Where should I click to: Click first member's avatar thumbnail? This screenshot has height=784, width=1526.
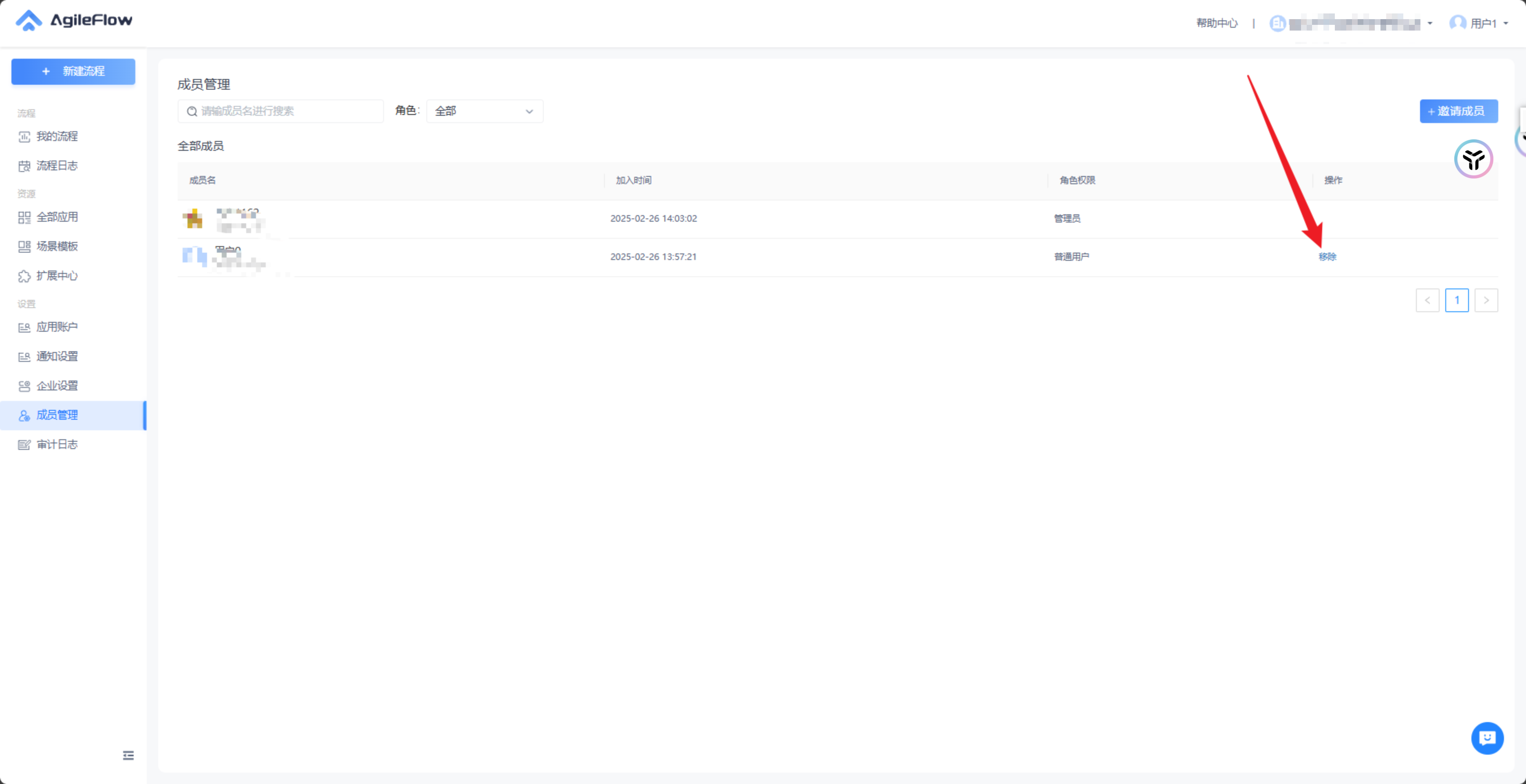192,218
